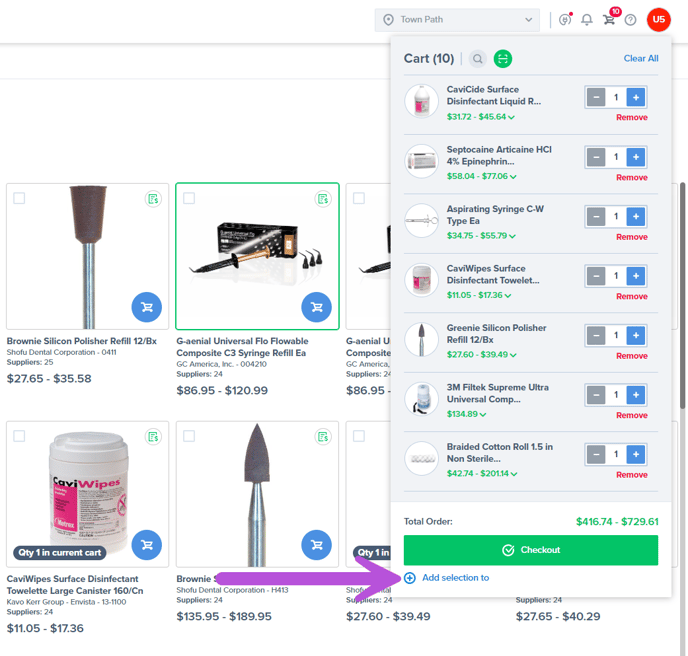
Task: Expand Braided Cotton Roll price $42.74 - $201.14
Action: tap(482, 474)
